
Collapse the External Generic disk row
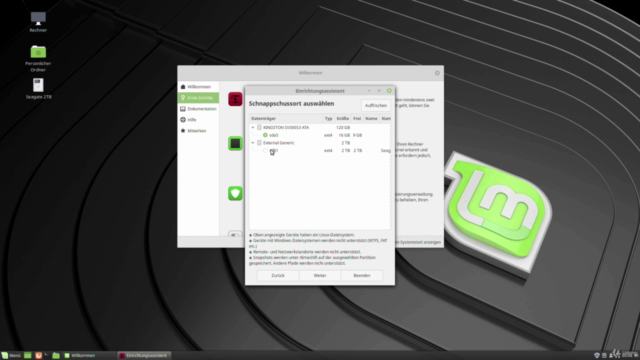coord(253,143)
